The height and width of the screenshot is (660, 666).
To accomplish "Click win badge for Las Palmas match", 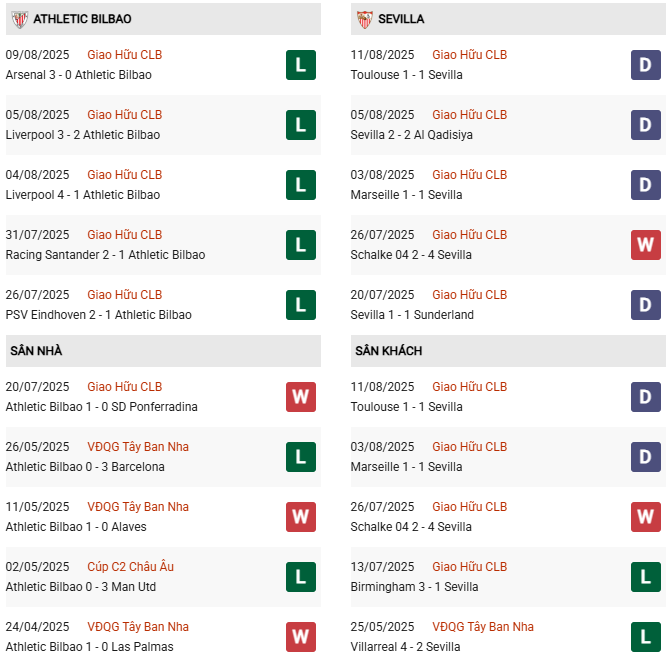I will 300,637.
